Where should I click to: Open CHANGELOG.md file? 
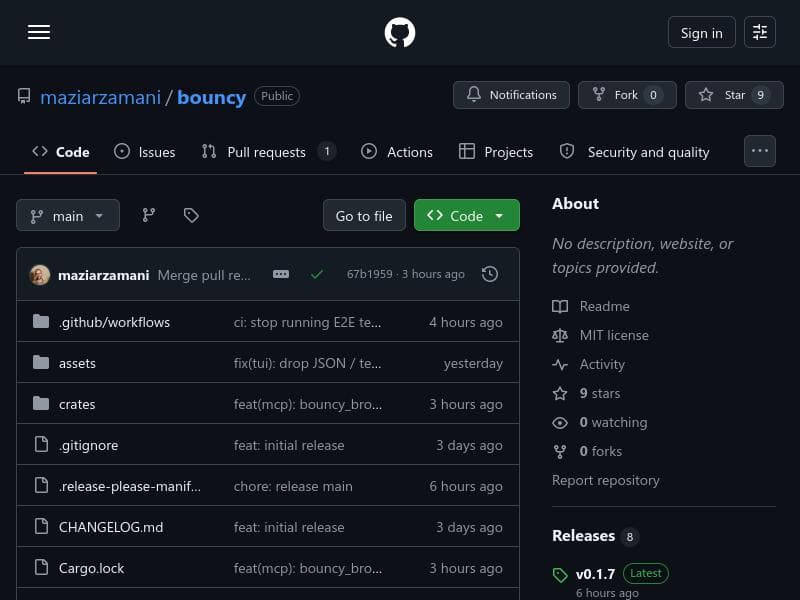(x=111, y=527)
